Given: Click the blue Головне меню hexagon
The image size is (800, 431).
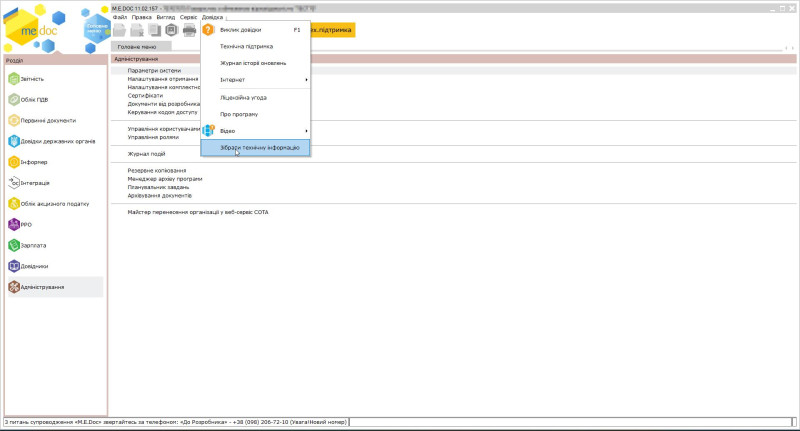Looking at the screenshot, I should coord(96,28).
